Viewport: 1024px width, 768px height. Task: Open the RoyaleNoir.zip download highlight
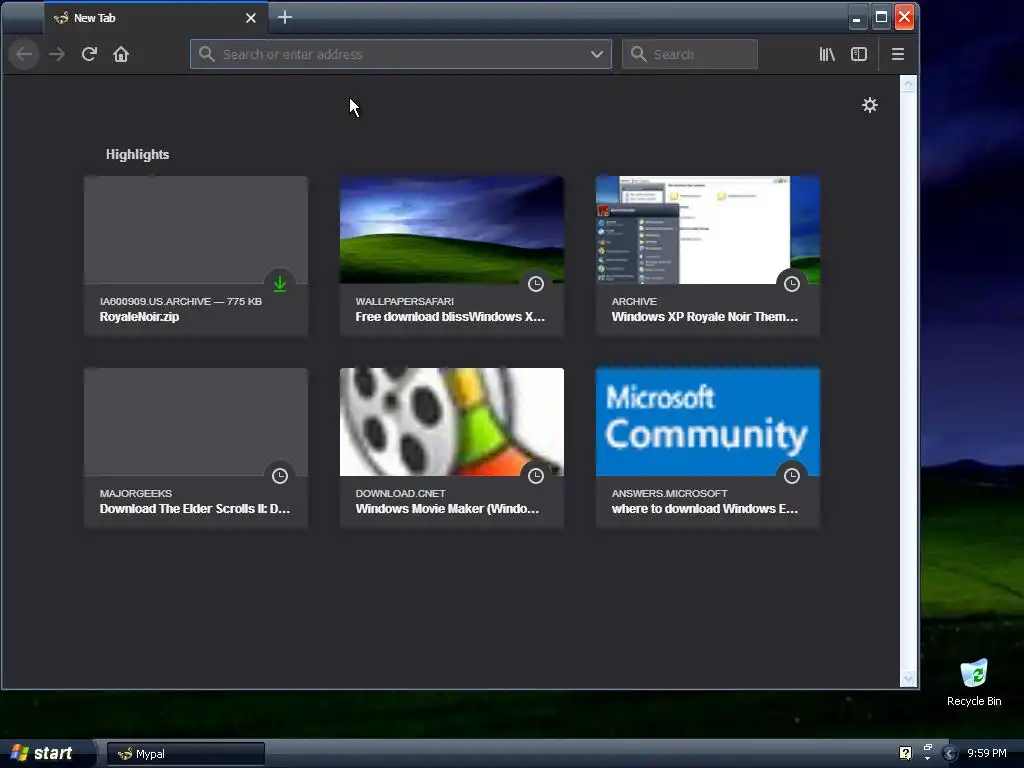[196, 256]
